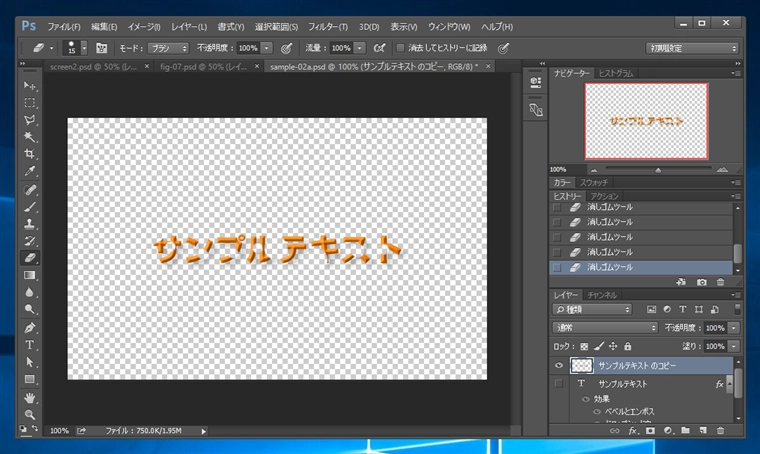The height and width of the screenshot is (454, 760).
Task: Open the layer fill dropdown arrow
Action: click(x=734, y=346)
